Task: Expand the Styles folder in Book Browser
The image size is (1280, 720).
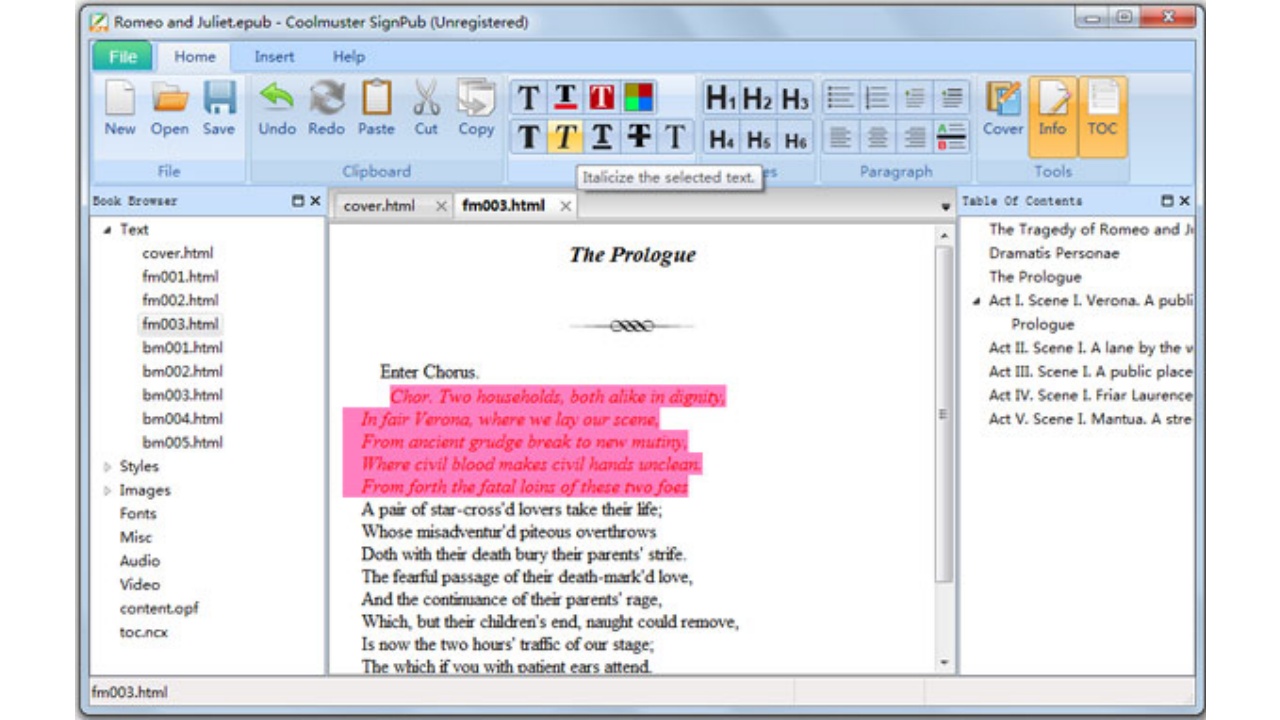Action: [x=108, y=466]
